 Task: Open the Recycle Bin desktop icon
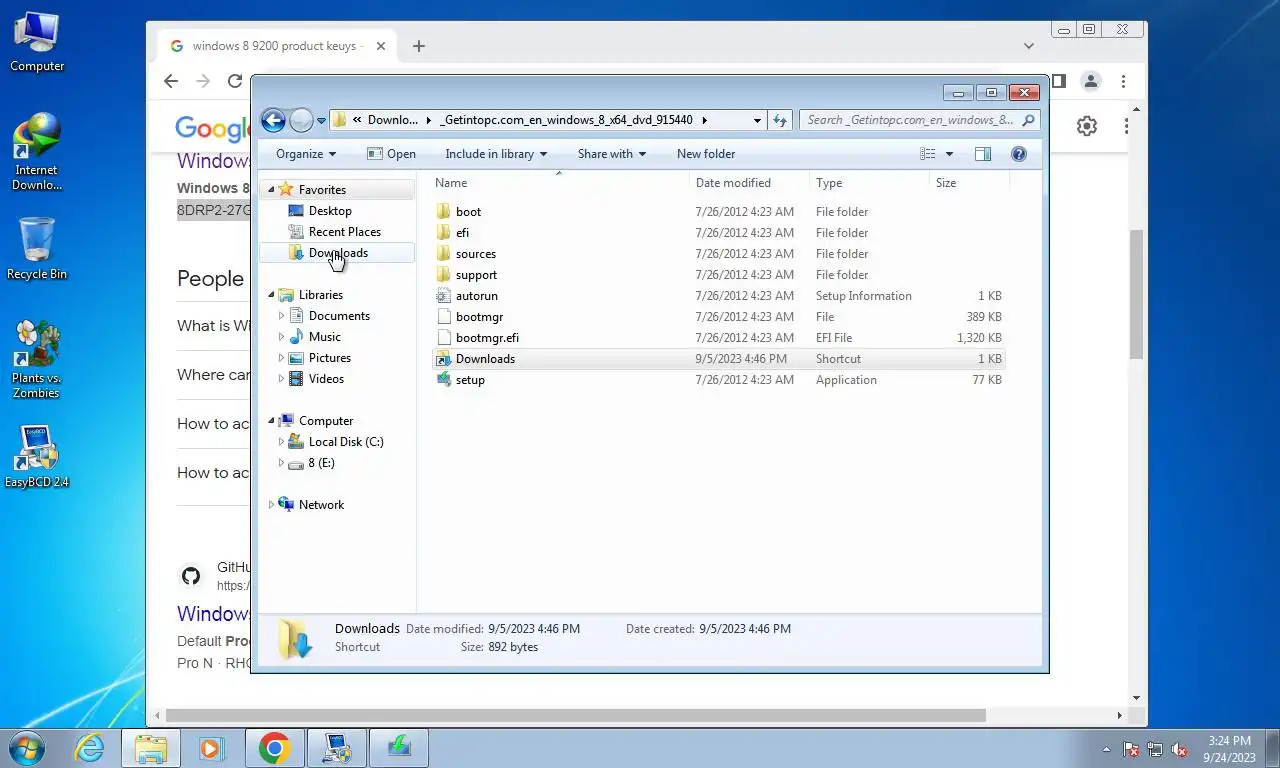click(37, 249)
